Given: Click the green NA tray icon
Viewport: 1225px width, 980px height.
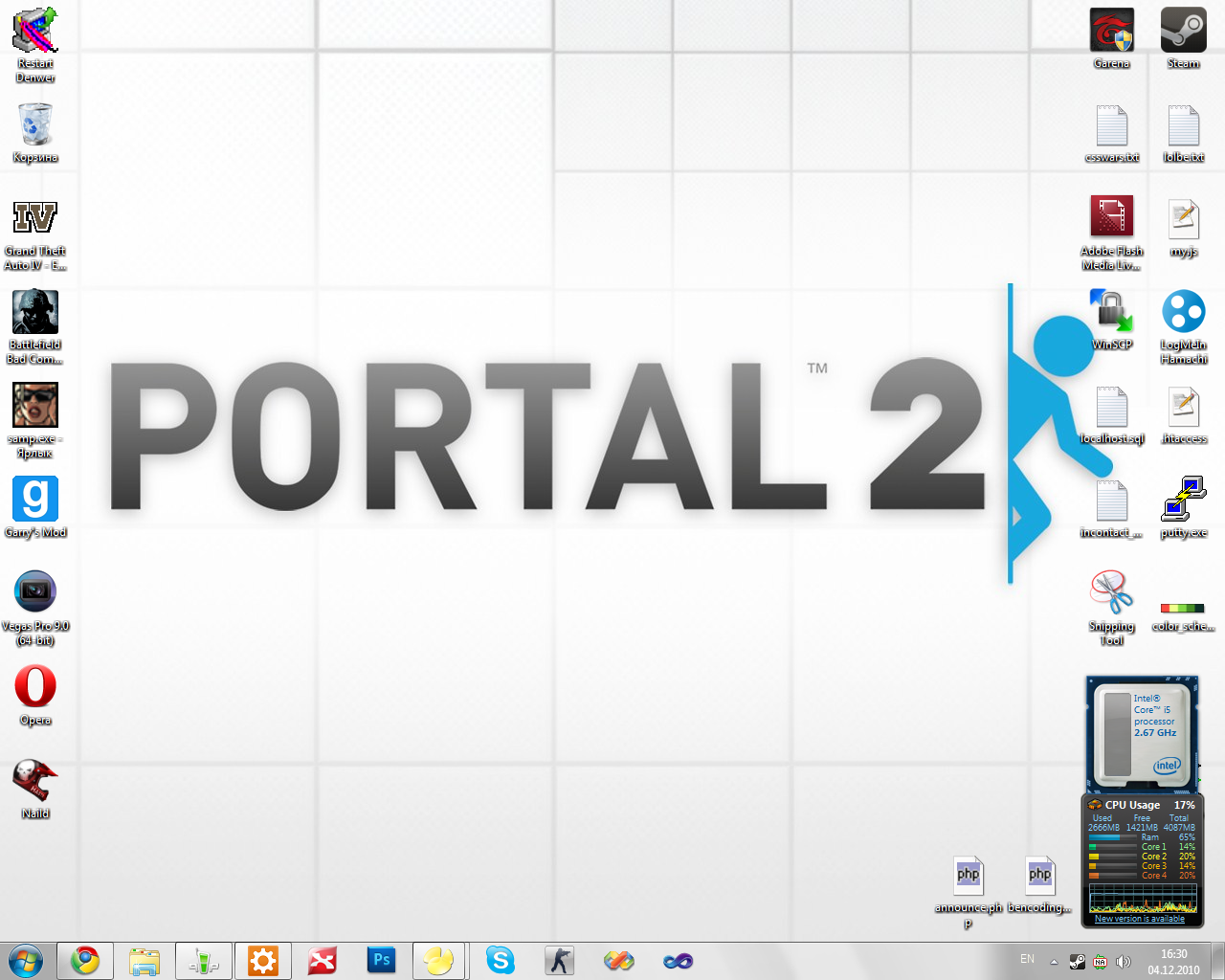Looking at the screenshot, I should point(1101,962).
